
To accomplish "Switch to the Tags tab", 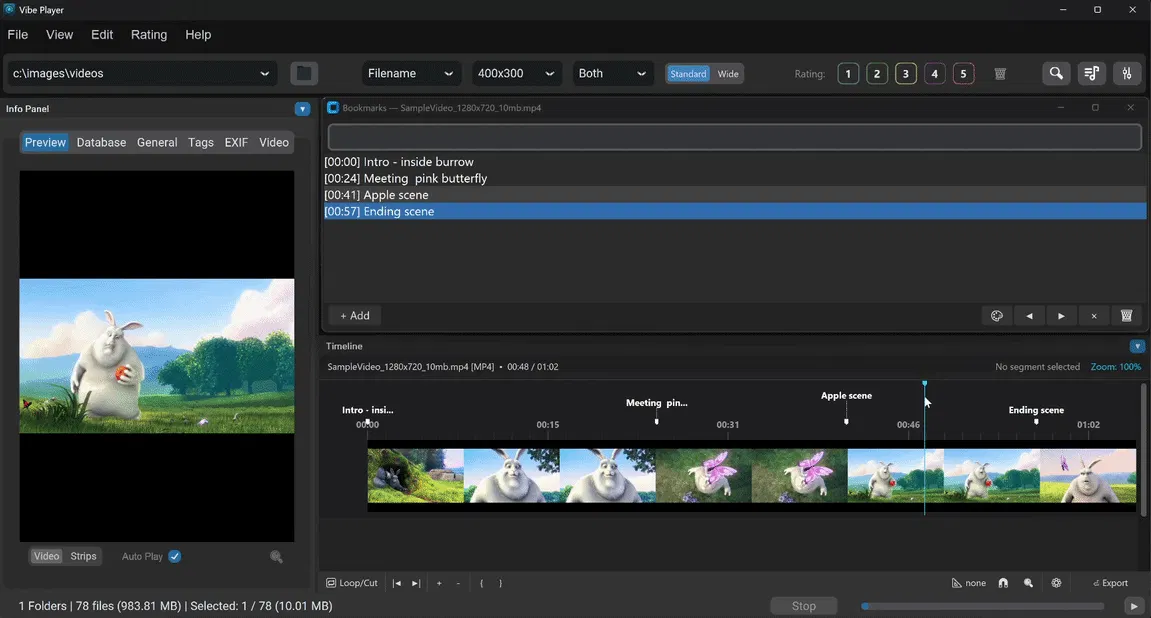I will (200, 142).
